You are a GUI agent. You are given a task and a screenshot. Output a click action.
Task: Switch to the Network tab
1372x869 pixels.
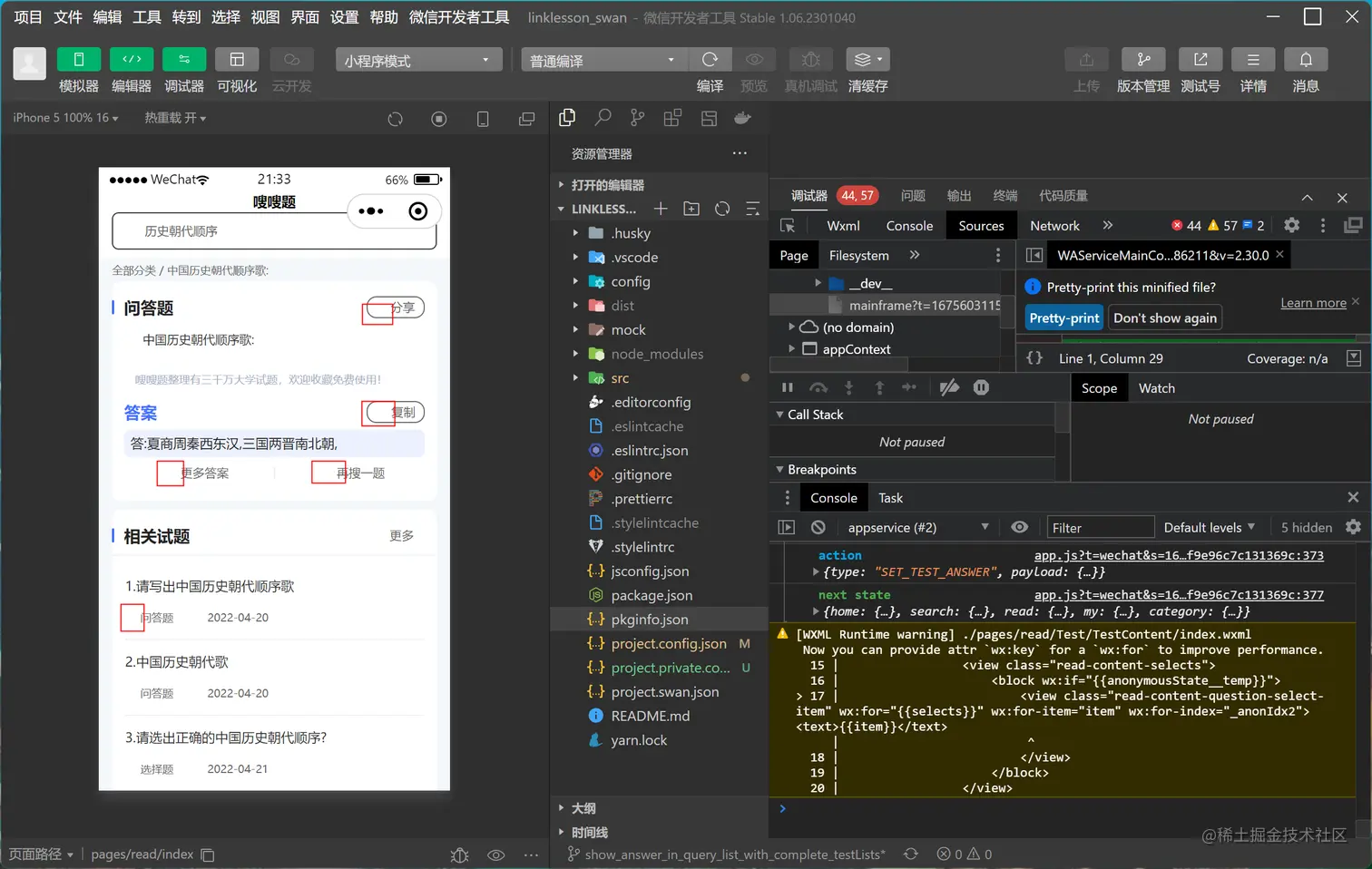pyautogui.click(x=1054, y=226)
